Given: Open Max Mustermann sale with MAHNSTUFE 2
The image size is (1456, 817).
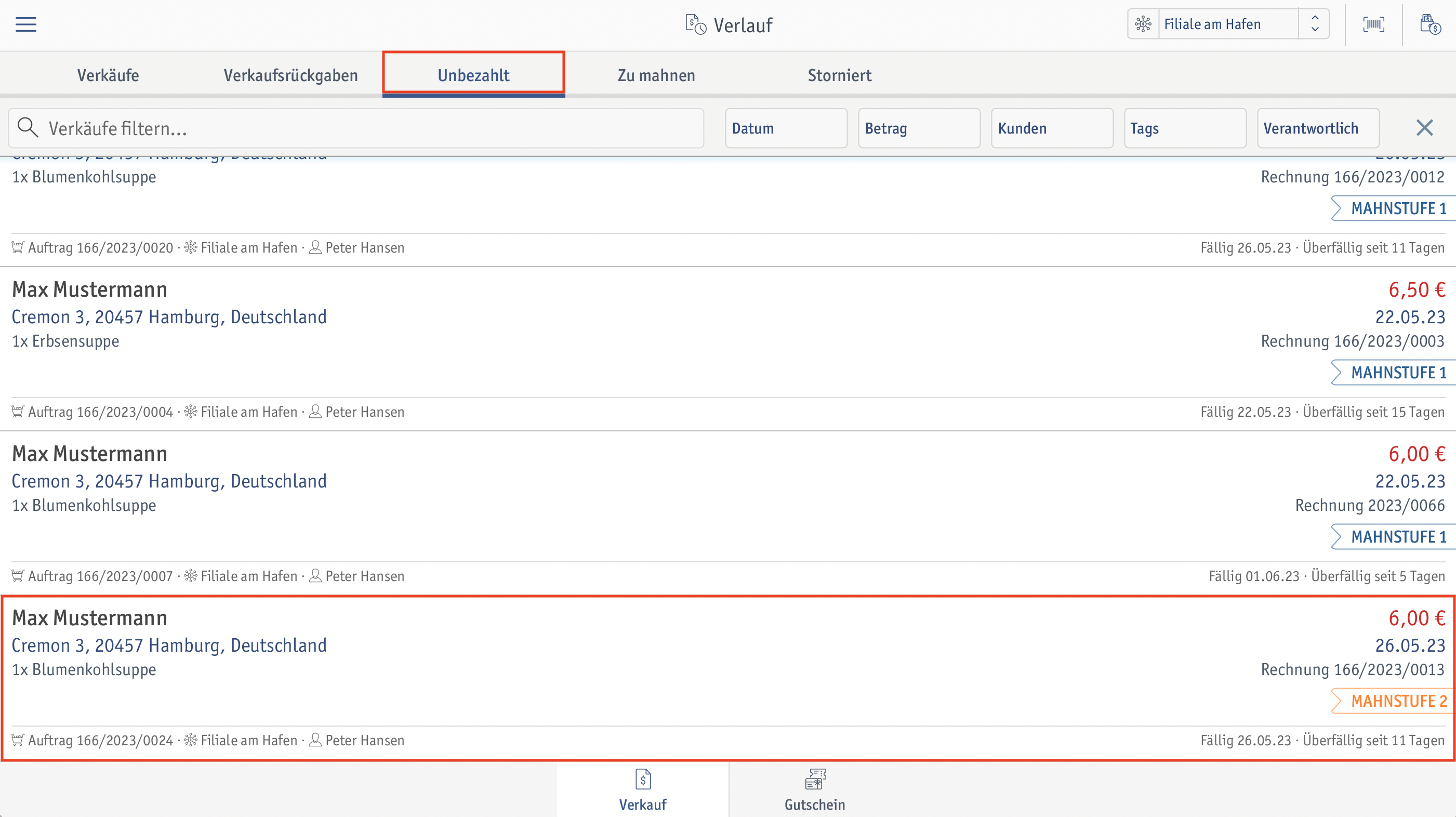Looking at the screenshot, I should pyautogui.click(x=728, y=677).
